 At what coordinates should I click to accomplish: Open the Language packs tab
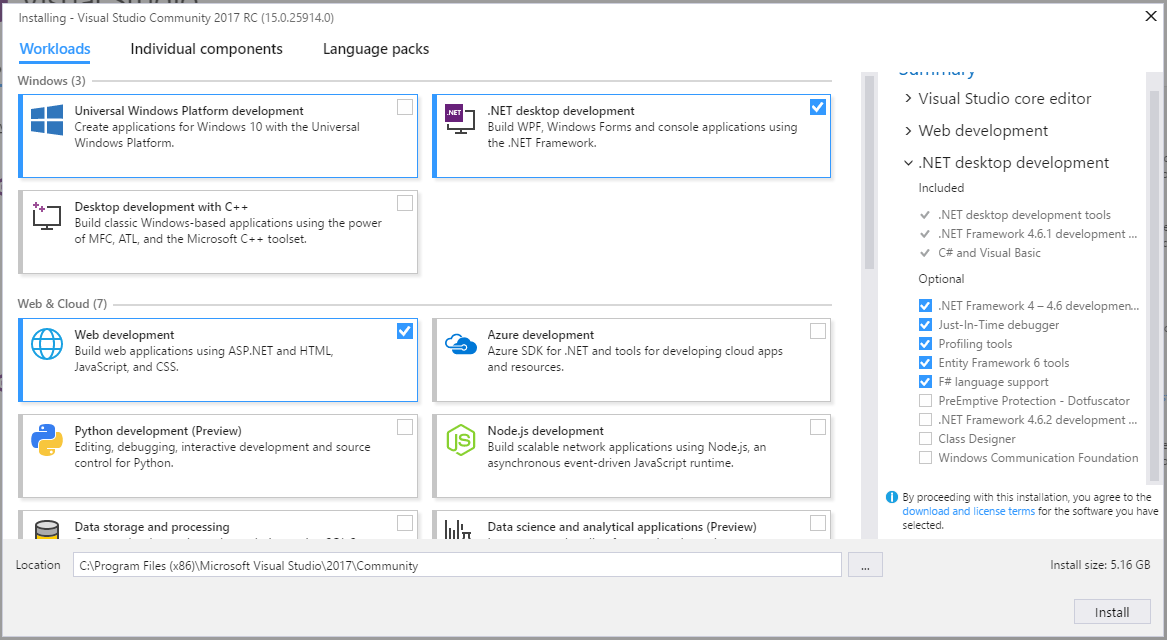[376, 49]
